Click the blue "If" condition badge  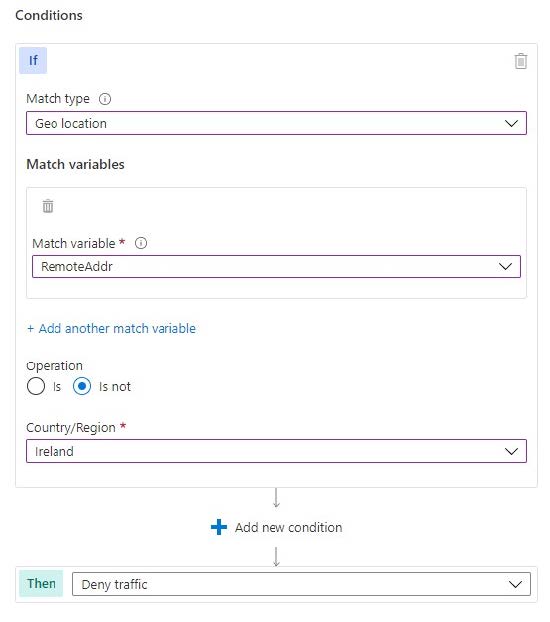click(x=33, y=60)
